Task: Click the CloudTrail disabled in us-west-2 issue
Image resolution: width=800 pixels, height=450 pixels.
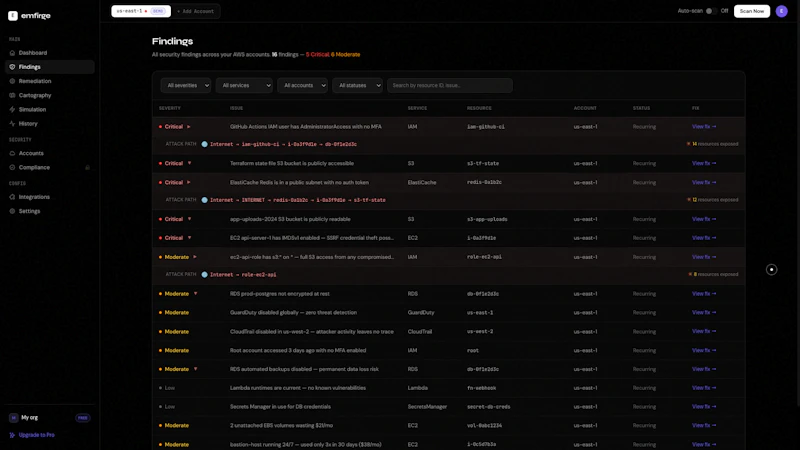Action: [312, 332]
